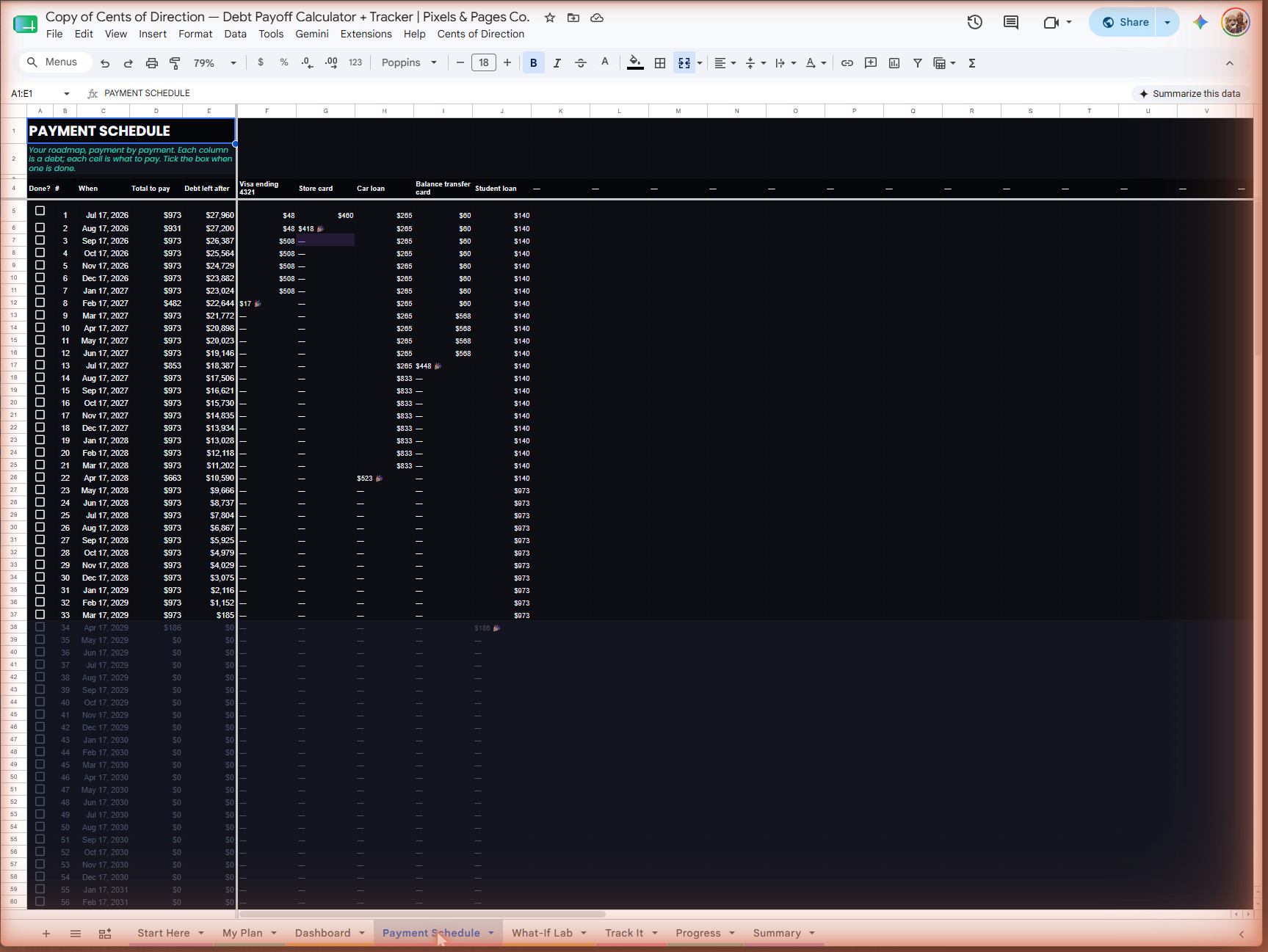Open the Cents of Direction menu
1268x952 pixels.
click(481, 34)
